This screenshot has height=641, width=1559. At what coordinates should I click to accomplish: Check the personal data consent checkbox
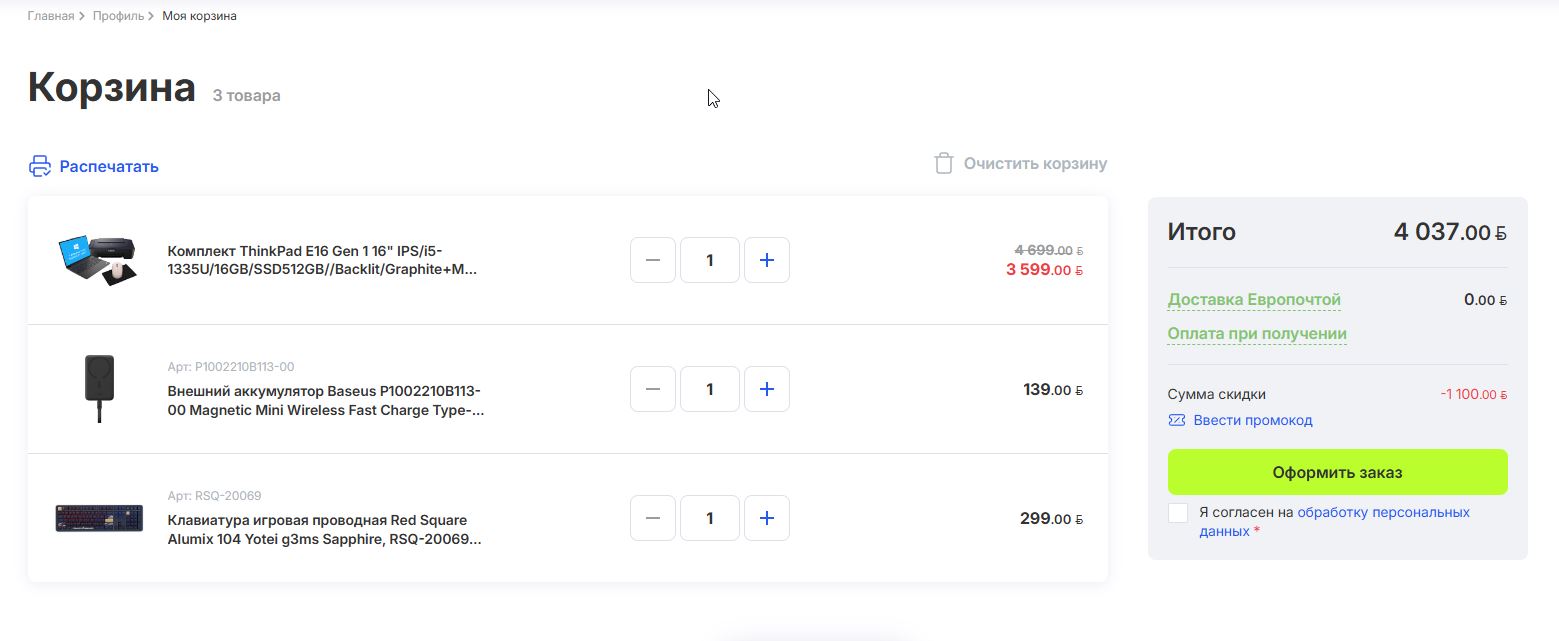click(x=1178, y=513)
